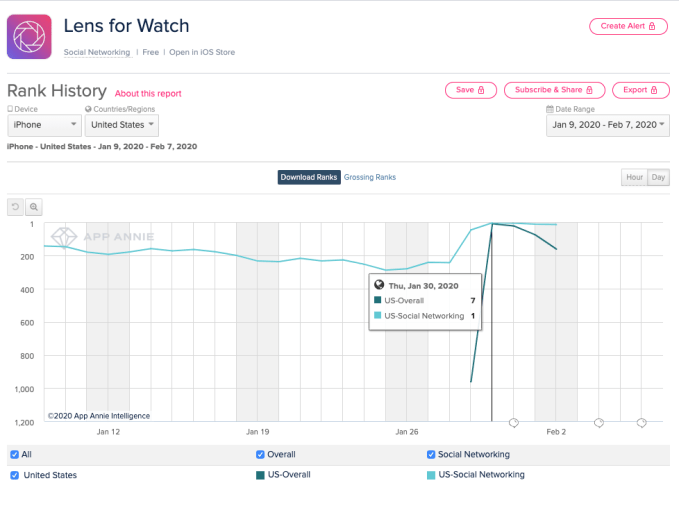Click the Export button
Viewport: 679px width, 517px height.
point(640,90)
